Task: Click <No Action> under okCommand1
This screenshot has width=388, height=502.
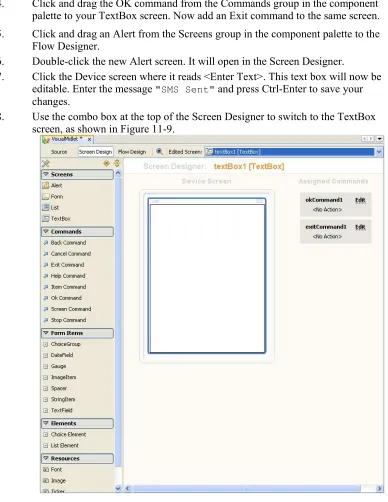Action: coord(327,210)
